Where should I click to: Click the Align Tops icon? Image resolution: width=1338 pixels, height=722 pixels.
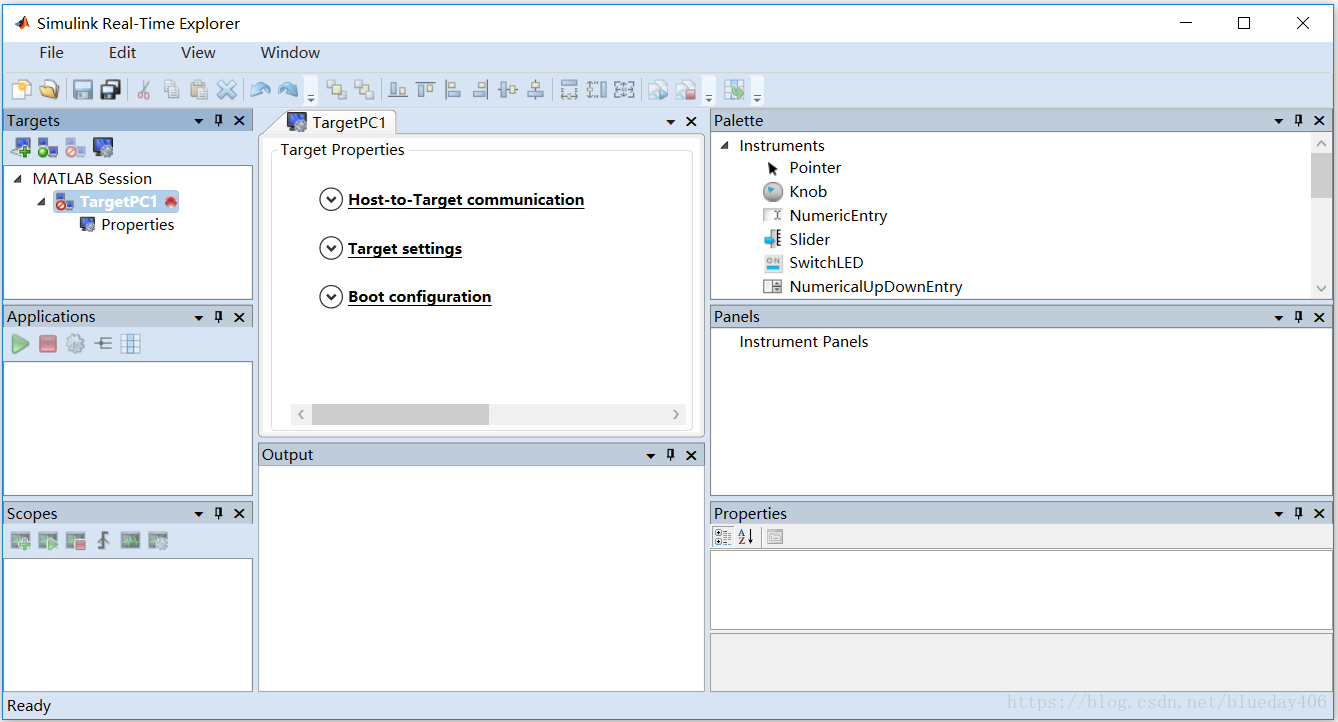tap(426, 90)
